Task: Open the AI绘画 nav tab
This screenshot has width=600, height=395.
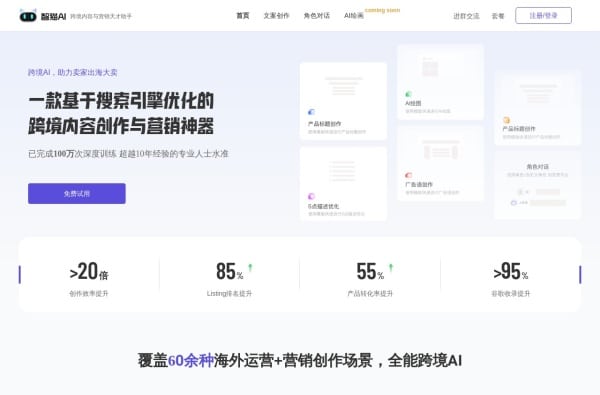Action: point(354,16)
